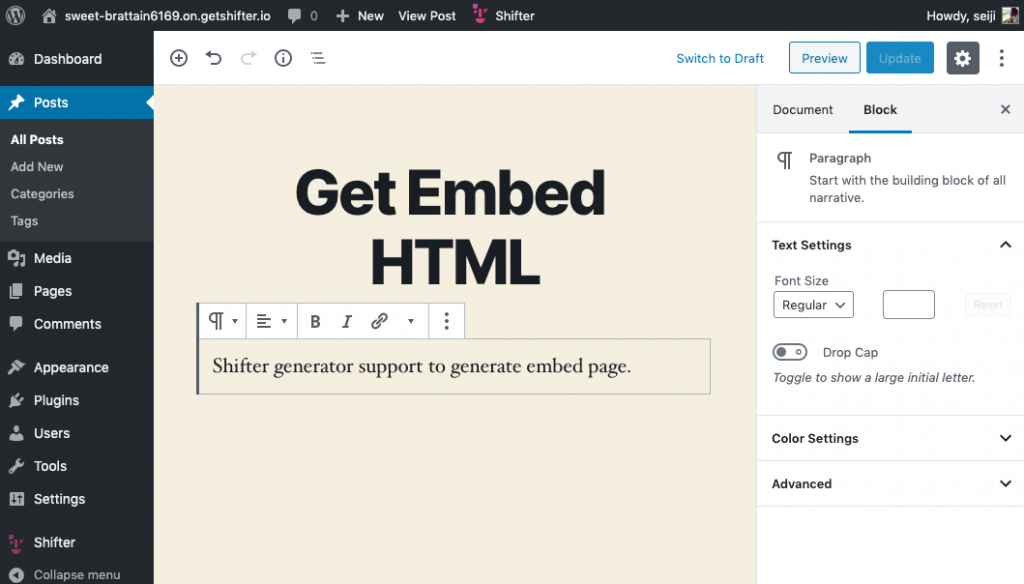Click the custom font size field
The height and width of the screenshot is (584, 1024).
click(x=908, y=304)
